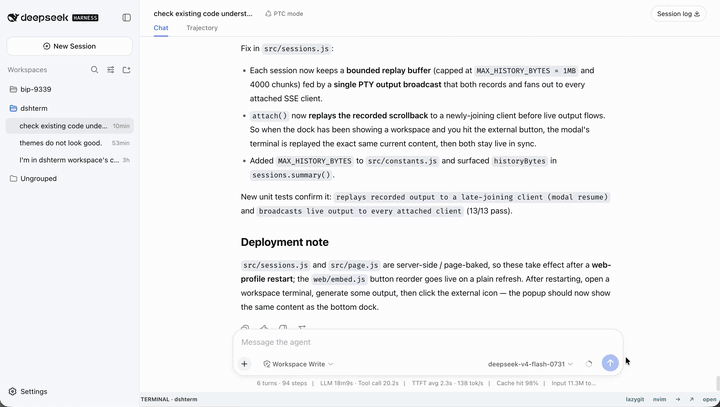Open session 'I'm in dshterm workspace's c...'

coord(69,160)
